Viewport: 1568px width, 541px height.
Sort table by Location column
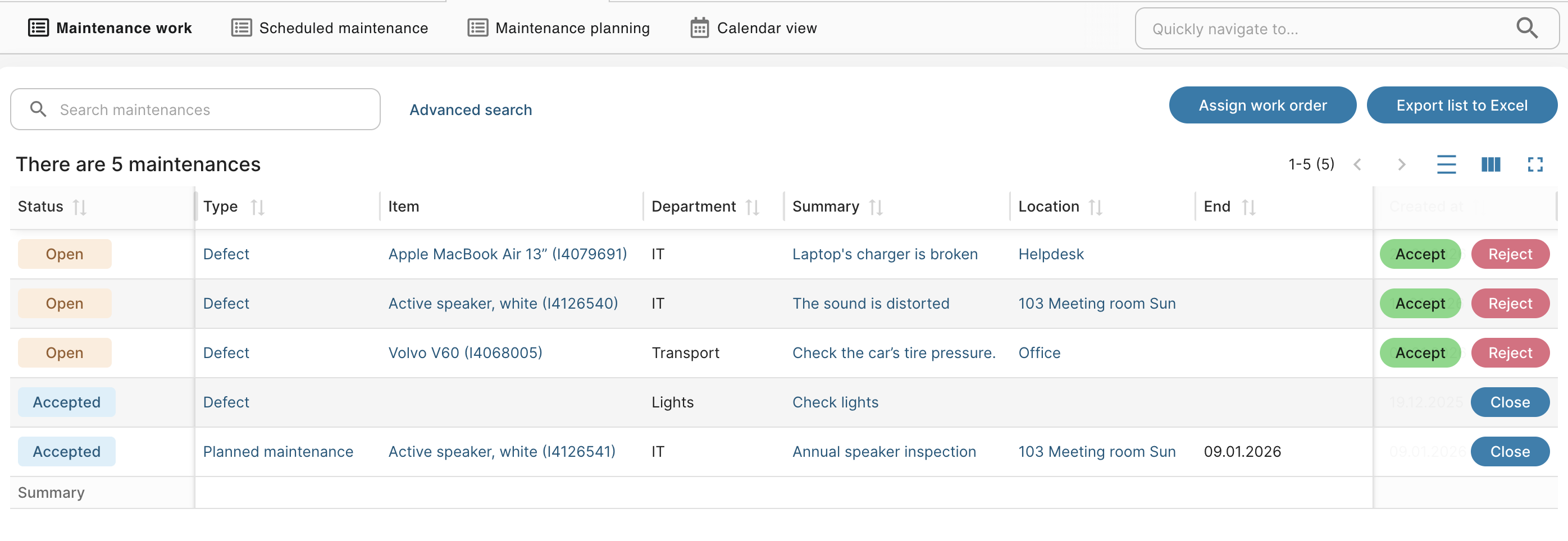(1095, 208)
